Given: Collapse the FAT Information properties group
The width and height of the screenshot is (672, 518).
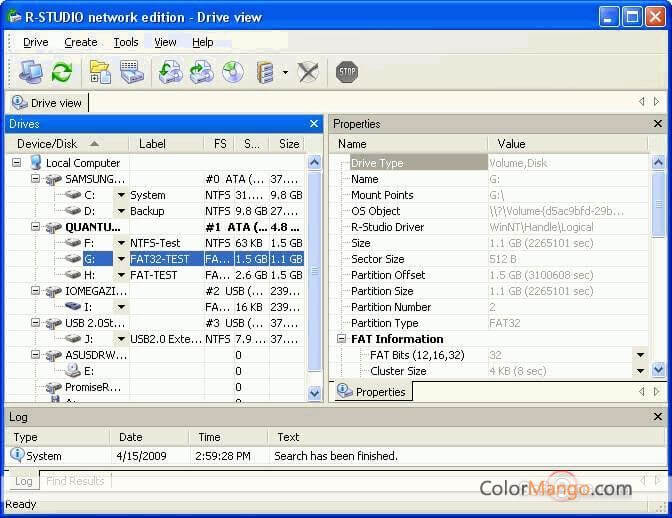Looking at the screenshot, I should [x=341, y=339].
